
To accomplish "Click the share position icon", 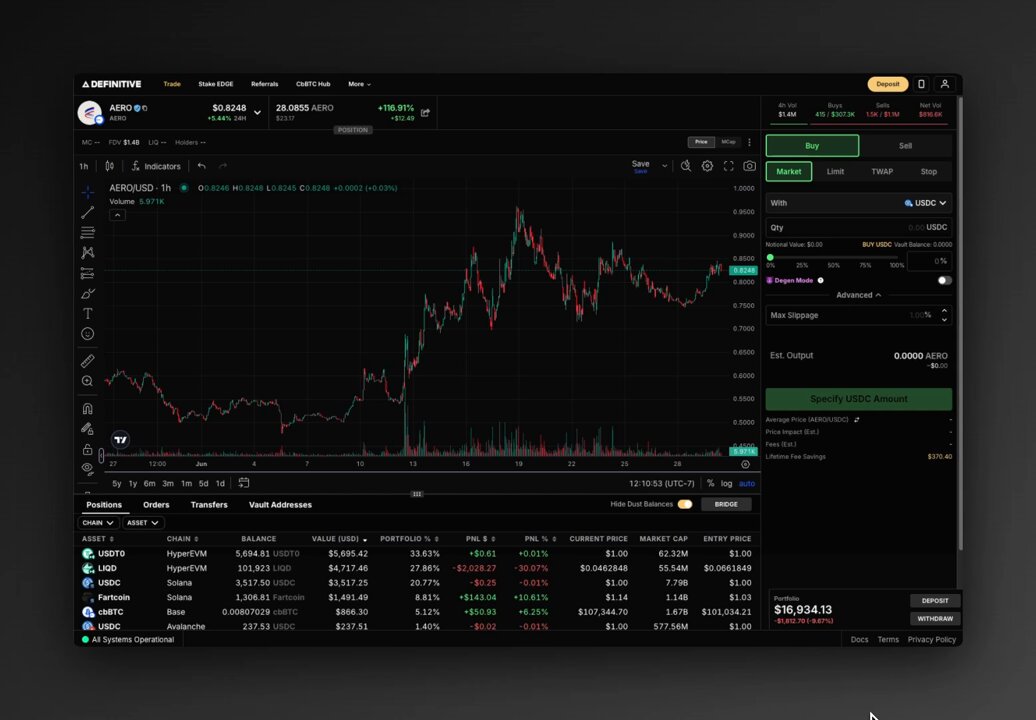I will point(426,113).
